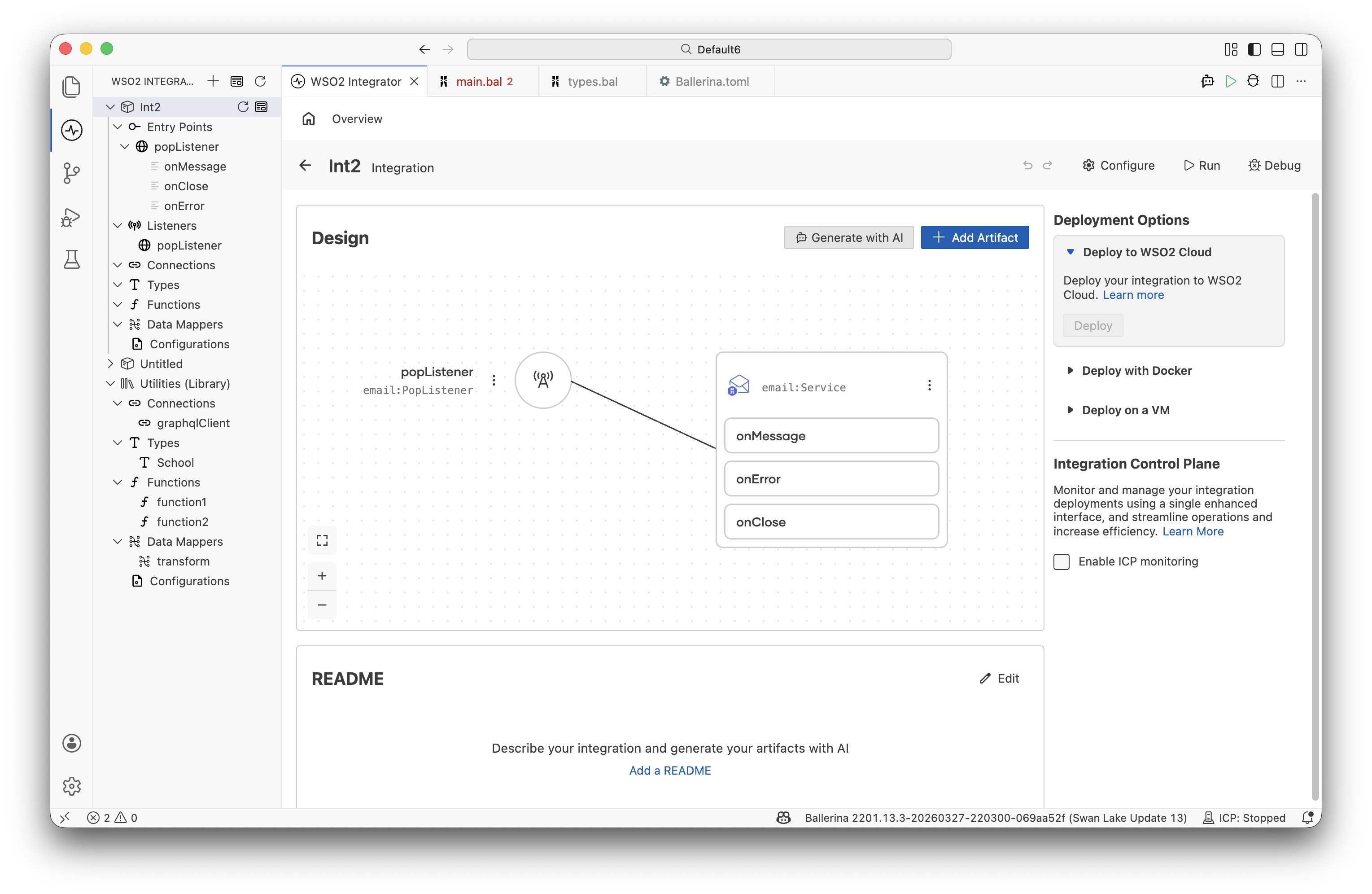Click the back arrow next to Int2
The width and height of the screenshot is (1372, 894).
click(x=305, y=166)
